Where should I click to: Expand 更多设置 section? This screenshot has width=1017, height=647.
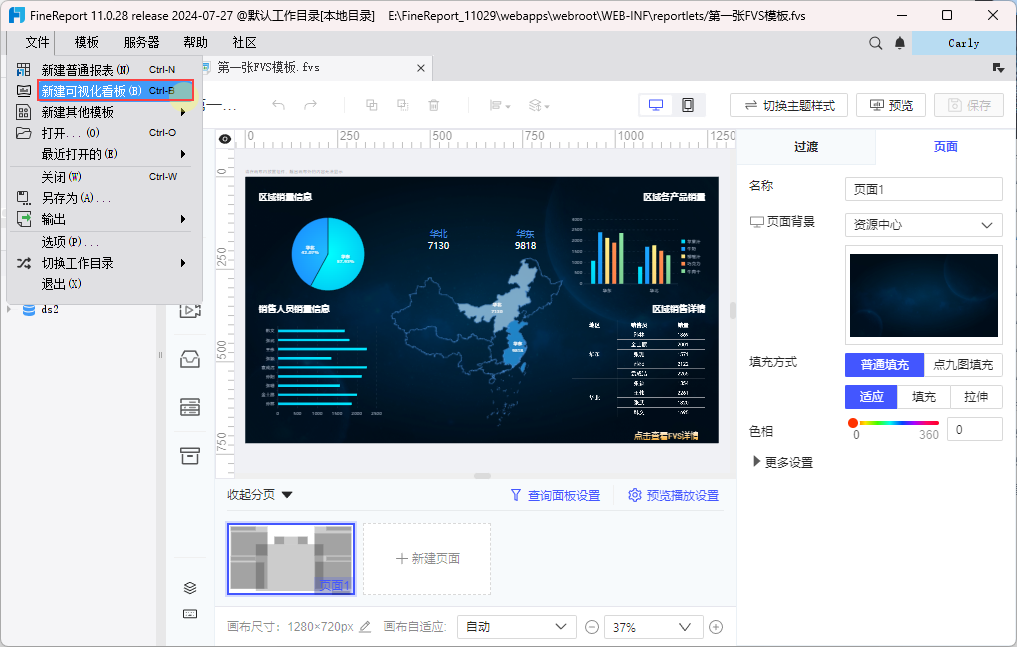point(783,462)
